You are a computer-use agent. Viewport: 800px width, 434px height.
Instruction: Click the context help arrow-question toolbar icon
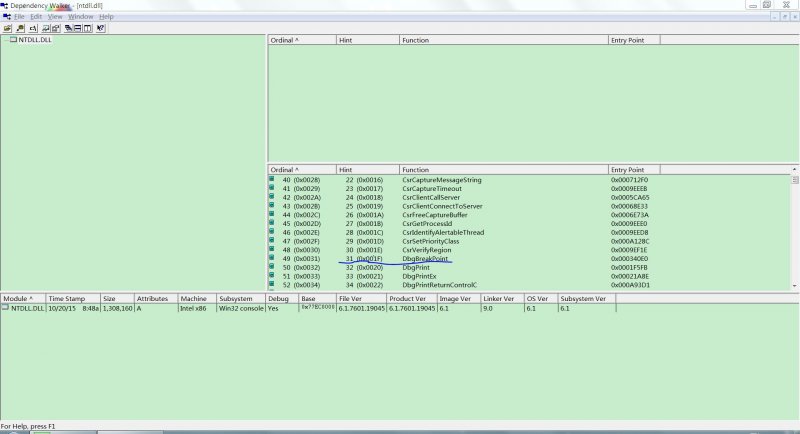click(x=101, y=28)
